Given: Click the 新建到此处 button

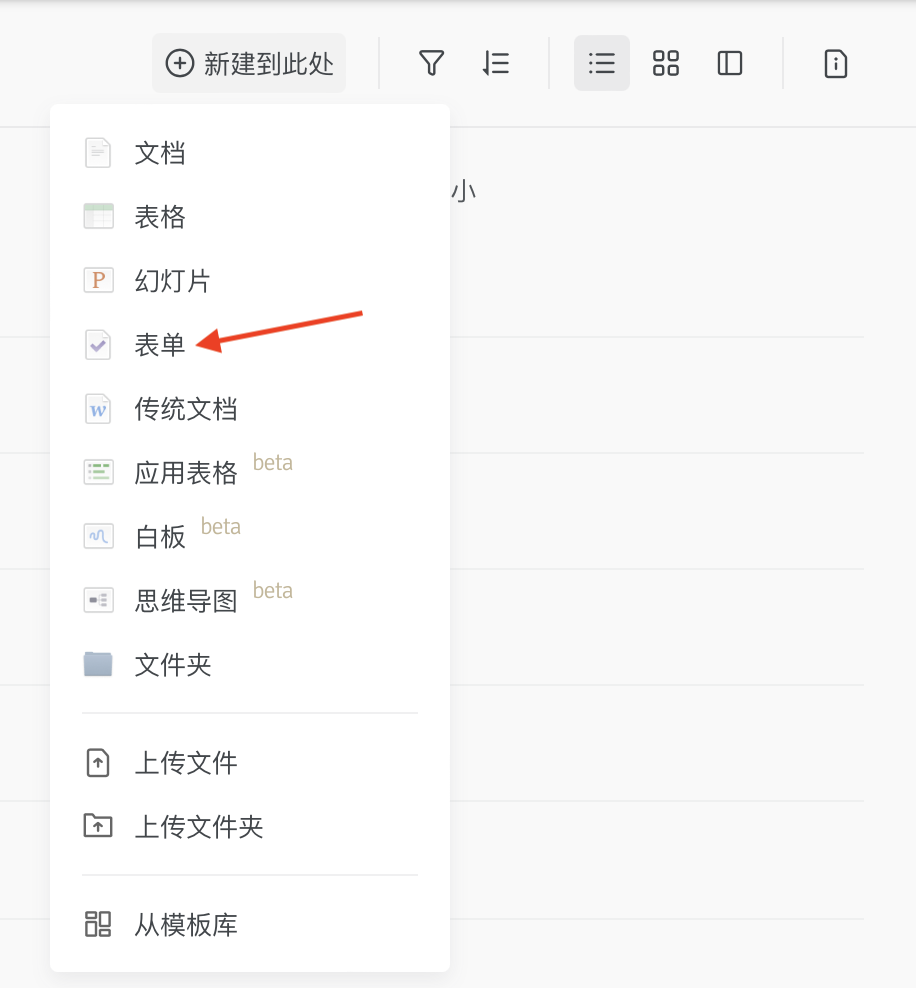Looking at the screenshot, I should point(249,63).
